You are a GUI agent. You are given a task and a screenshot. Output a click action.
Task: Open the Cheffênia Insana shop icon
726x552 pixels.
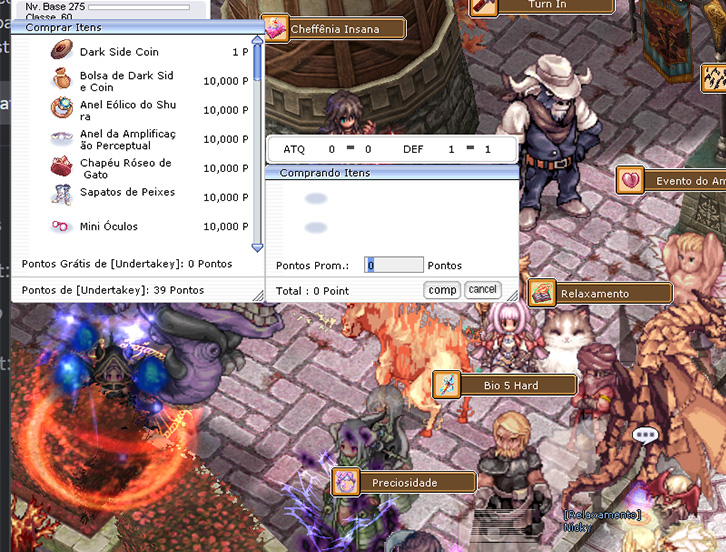click(x=275, y=28)
